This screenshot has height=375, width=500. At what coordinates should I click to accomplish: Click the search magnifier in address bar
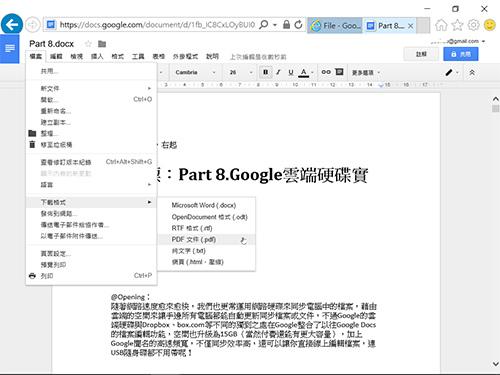pyautogui.click(x=263, y=24)
